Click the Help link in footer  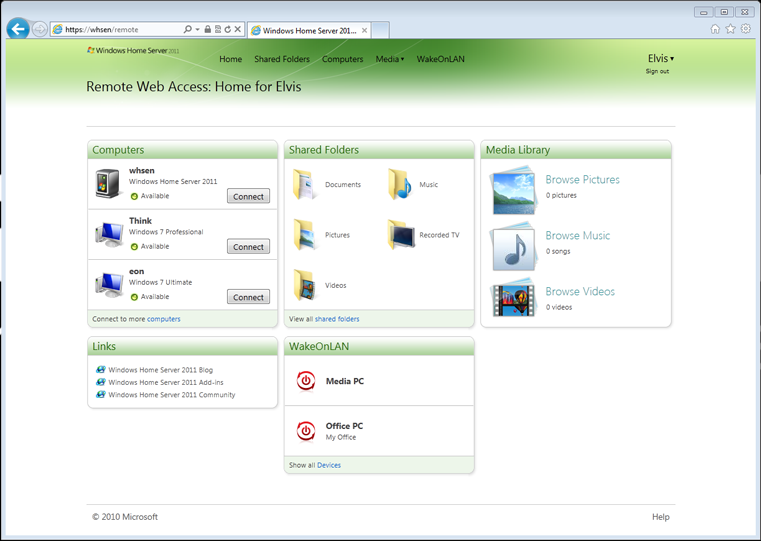661,517
